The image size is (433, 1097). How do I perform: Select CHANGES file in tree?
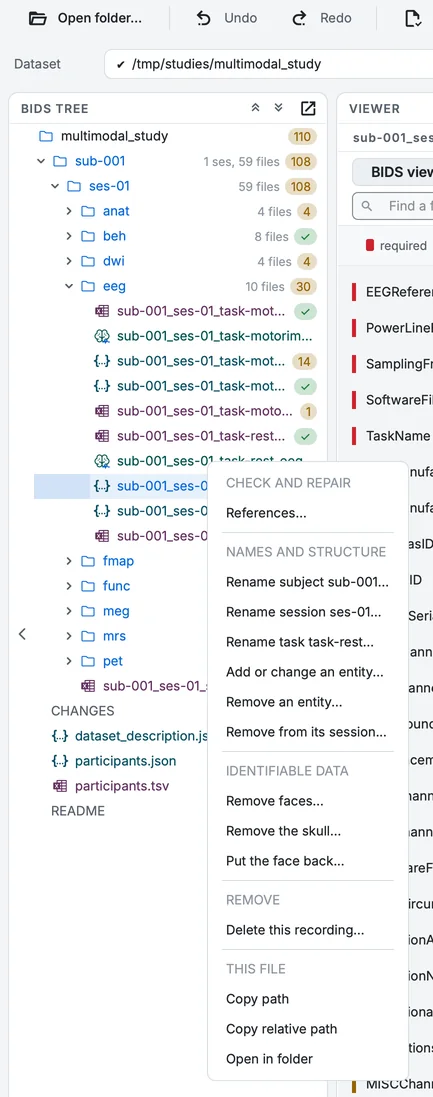(83, 711)
